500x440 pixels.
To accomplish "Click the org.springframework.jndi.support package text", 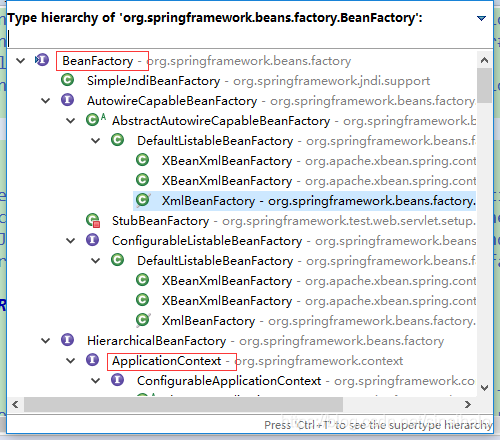I will pos(331,81).
